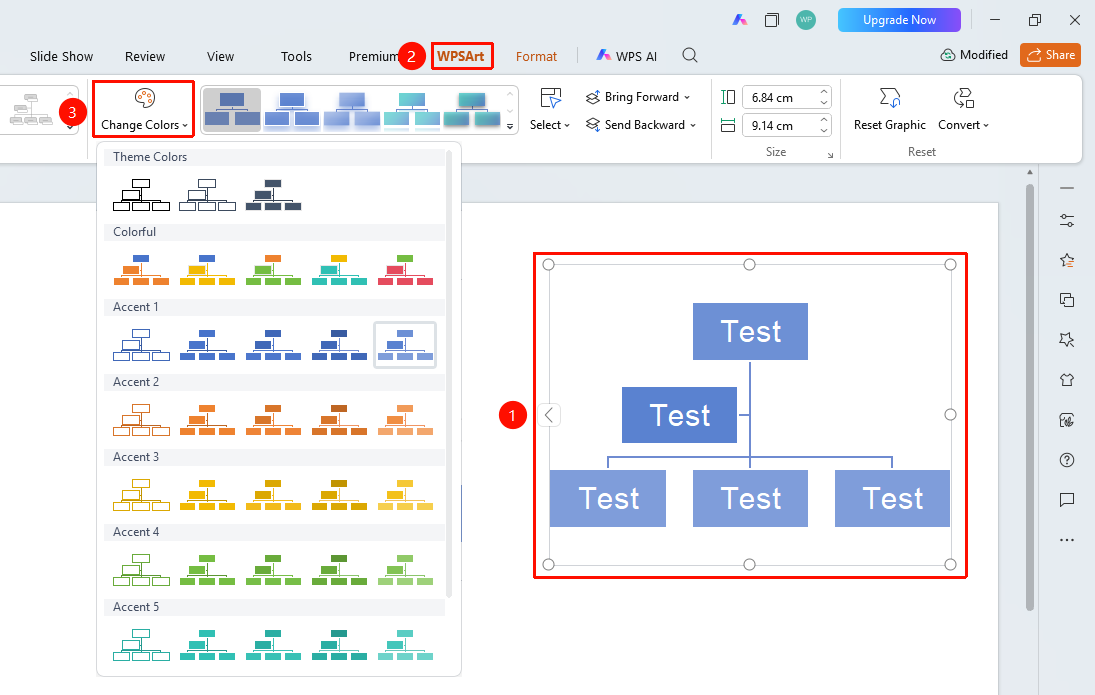Open the Slide Show tab

pos(61,57)
